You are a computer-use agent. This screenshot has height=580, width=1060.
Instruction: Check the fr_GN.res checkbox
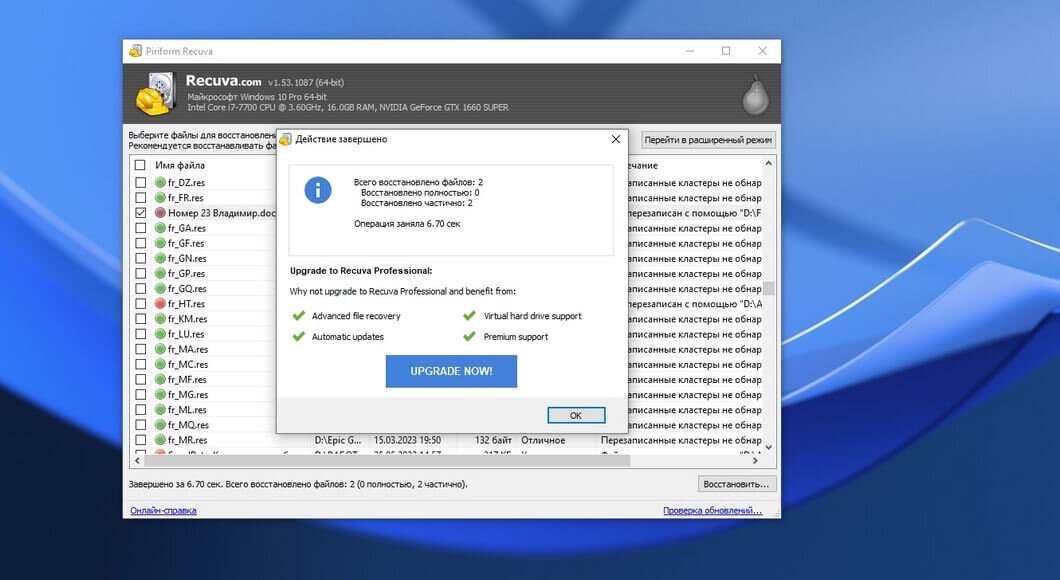pos(140,258)
